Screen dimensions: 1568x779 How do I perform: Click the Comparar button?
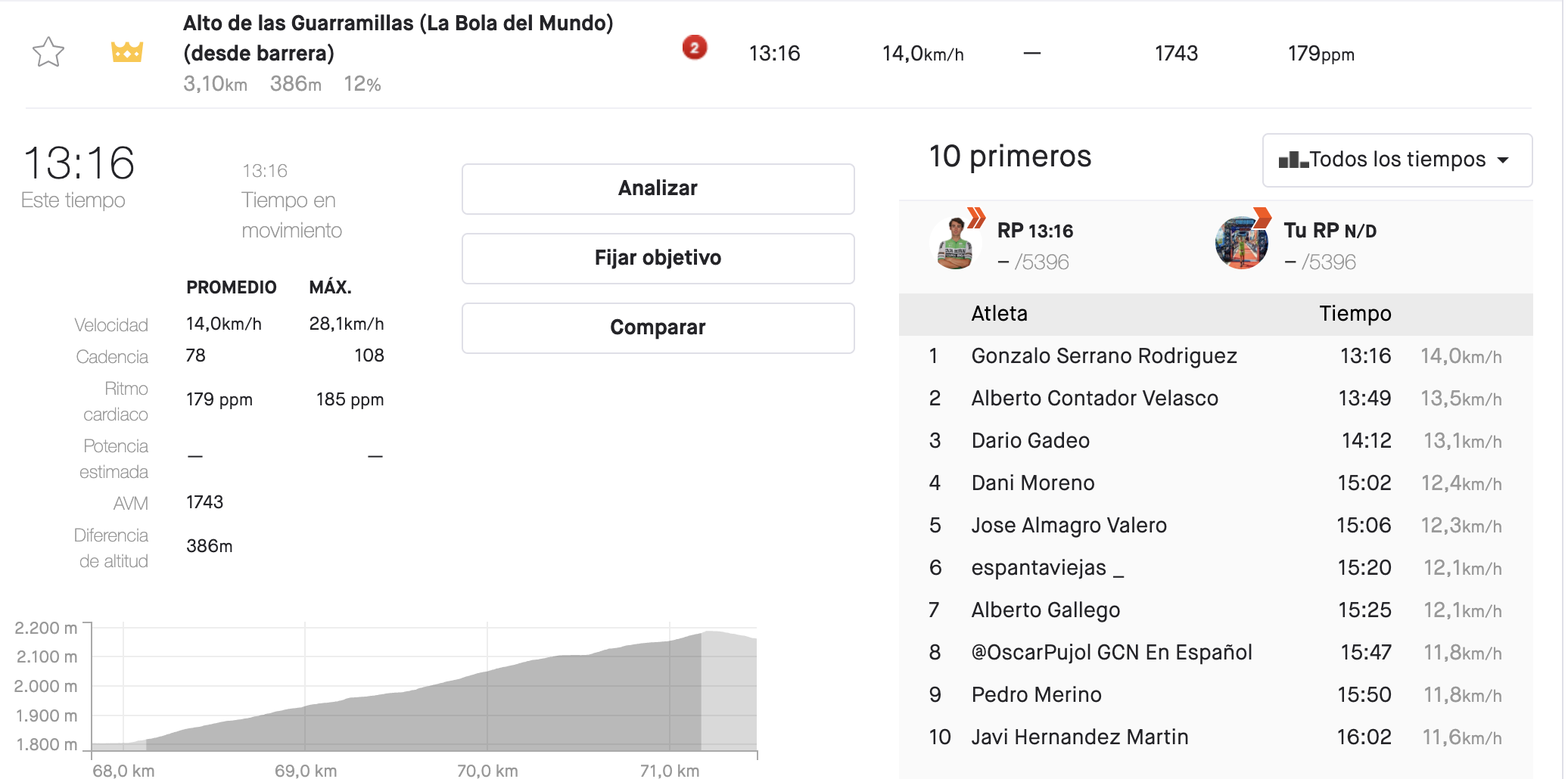coord(658,327)
